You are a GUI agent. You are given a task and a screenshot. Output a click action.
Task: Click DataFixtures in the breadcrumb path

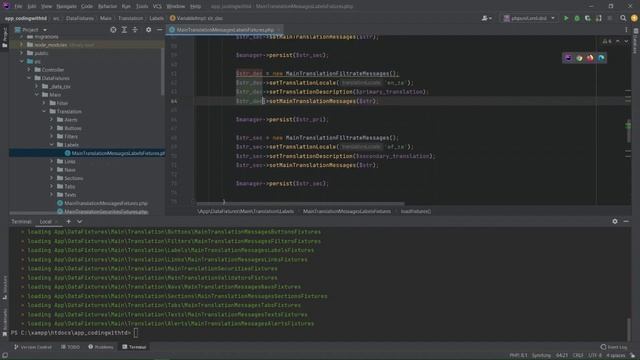pos(80,18)
